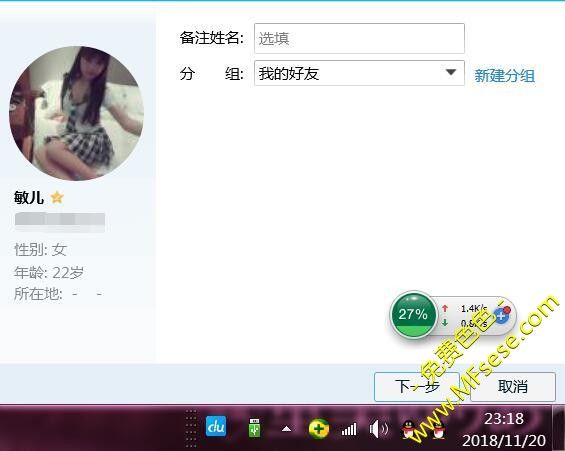Open the taskbar clock and date
Viewport: 565px width, 451px height.
[504, 429]
